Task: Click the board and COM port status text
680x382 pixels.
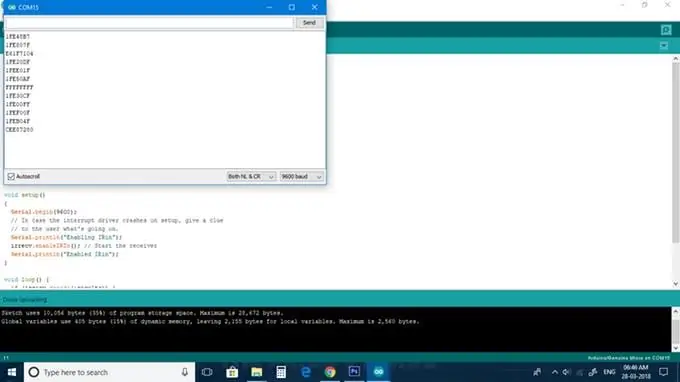Action: (628, 358)
